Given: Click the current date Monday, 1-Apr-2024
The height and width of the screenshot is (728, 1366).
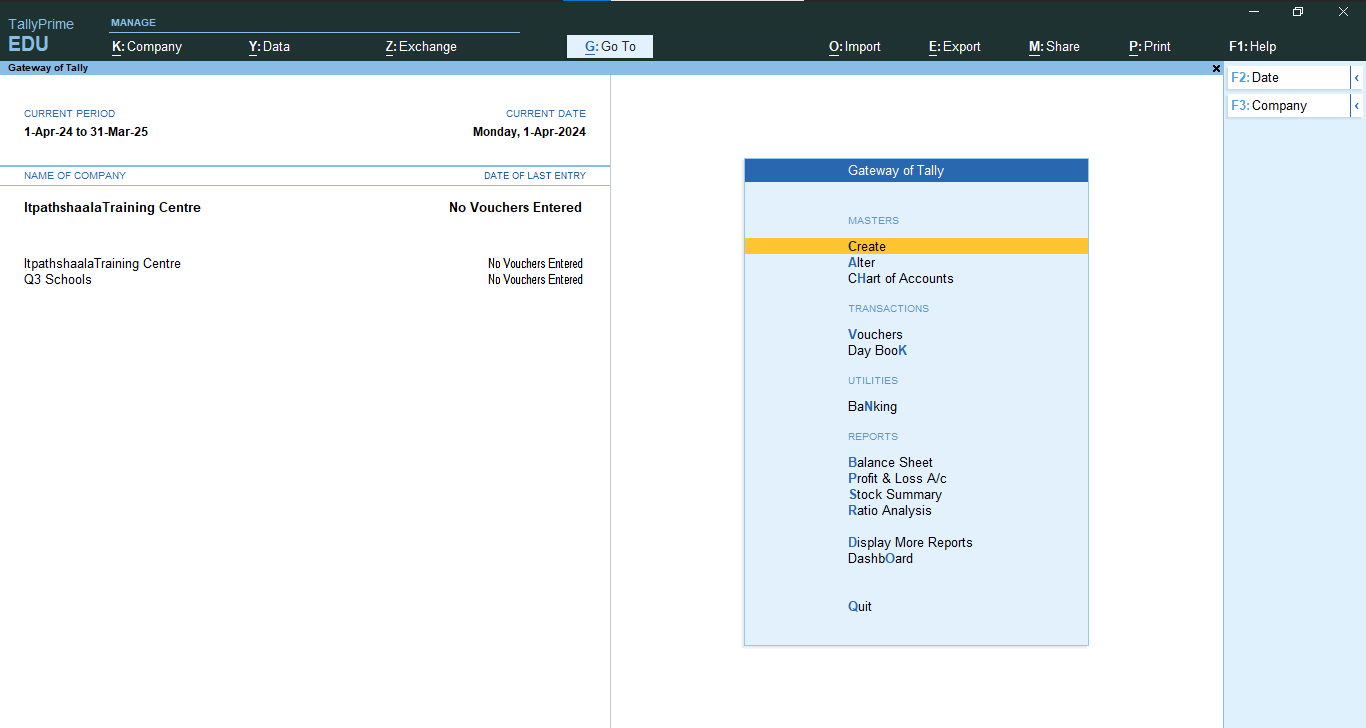Looking at the screenshot, I should [x=529, y=131].
